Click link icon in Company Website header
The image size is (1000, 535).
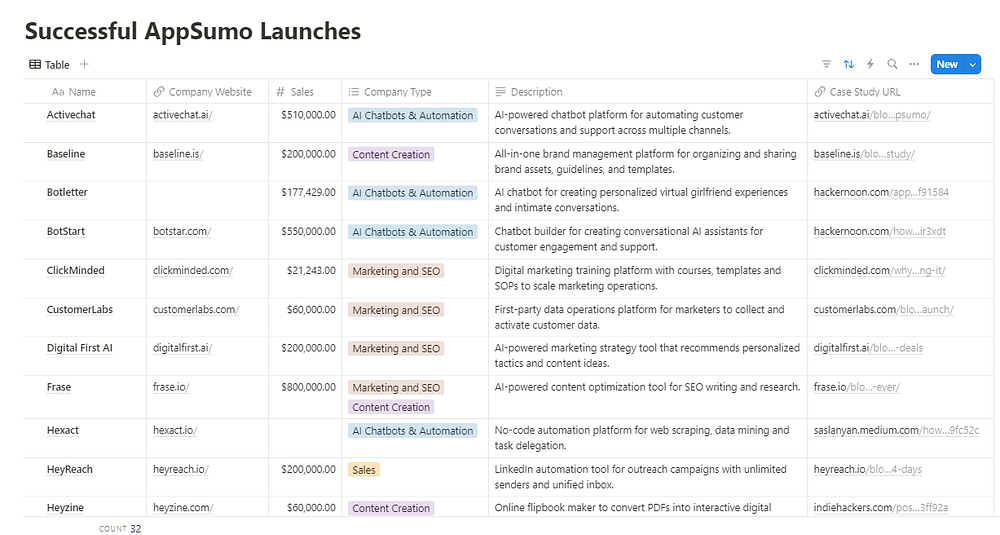(159, 92)
